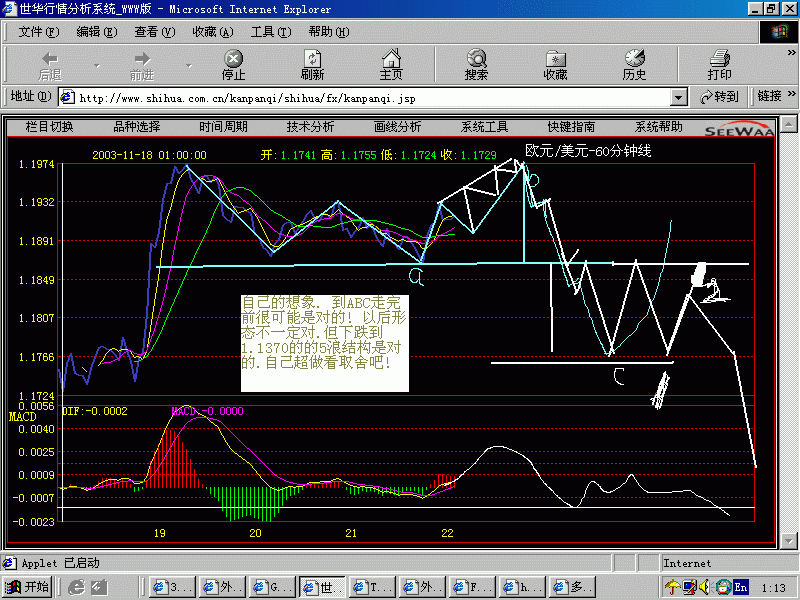The width and height of the screenshot is (800, 600).
Task: Launch Internet Explorer from quick launch
Action: (77, 587)
